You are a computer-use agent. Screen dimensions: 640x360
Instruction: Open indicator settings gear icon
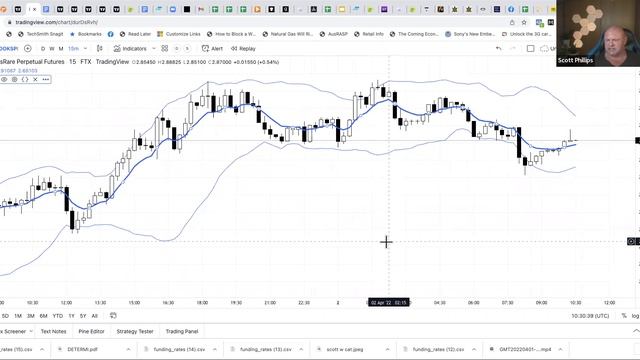tap(15, 79)
